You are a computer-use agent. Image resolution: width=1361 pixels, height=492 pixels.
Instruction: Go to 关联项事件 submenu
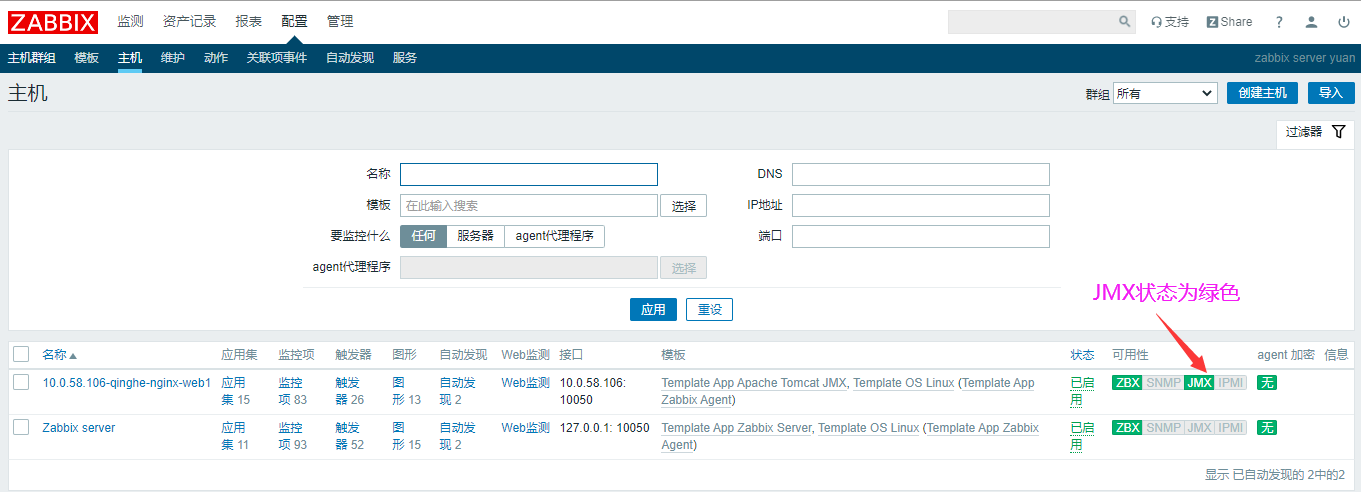coord(277,58)
